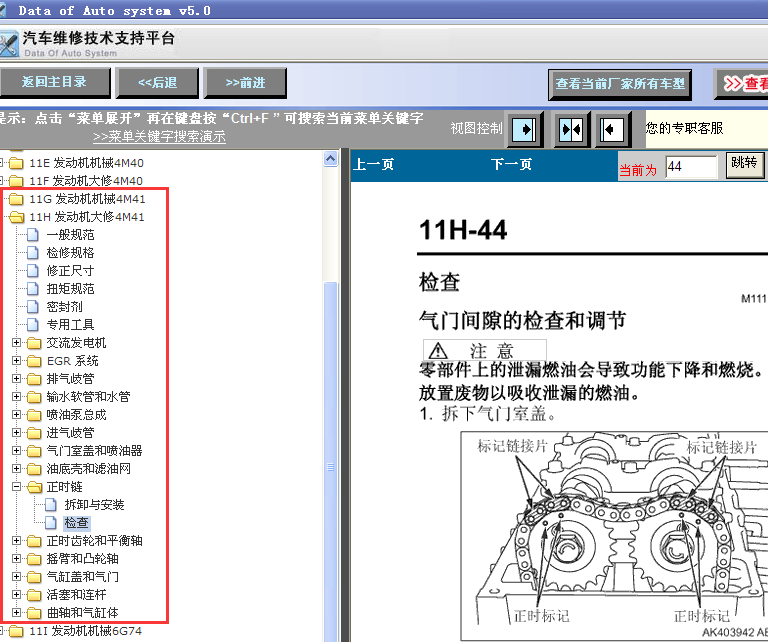The width and height of the screenshot is (768, 642).
Task: Click the 11G 发动机机械4M41 folder icon
Action: coord(16,199)
